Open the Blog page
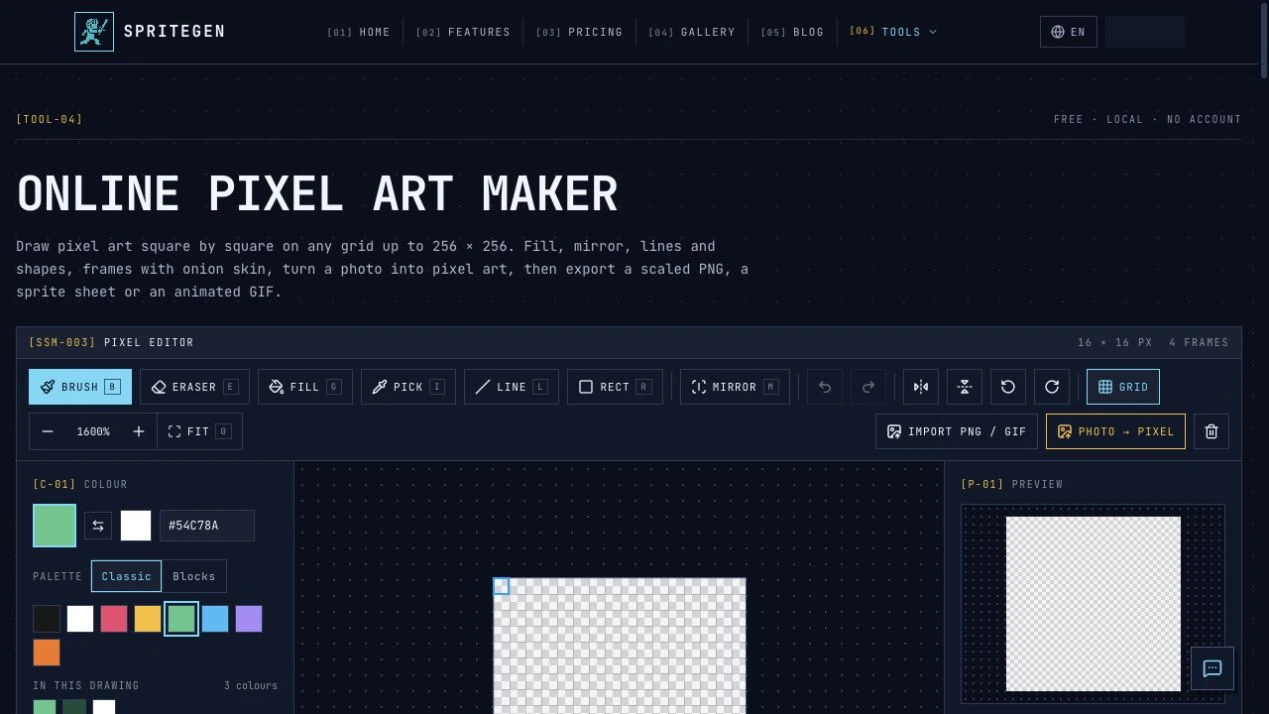Image resolution: width=1269 pixels, height=714 pixels. coord(793,32)
